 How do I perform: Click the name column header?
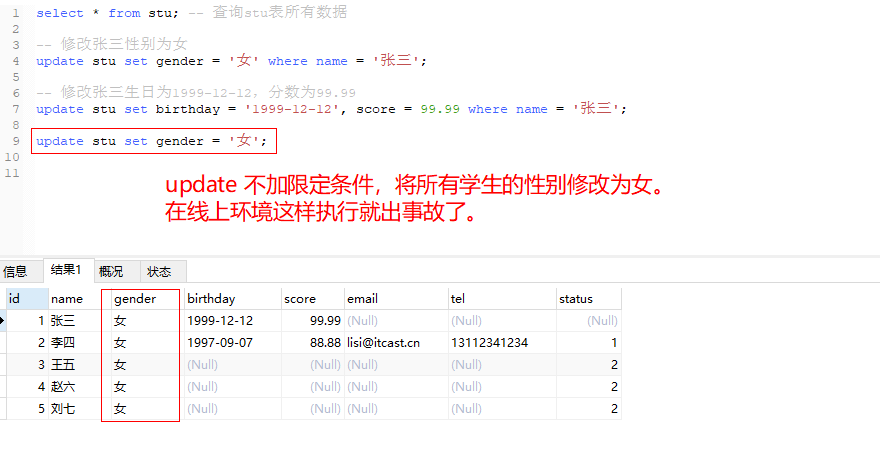67,298
